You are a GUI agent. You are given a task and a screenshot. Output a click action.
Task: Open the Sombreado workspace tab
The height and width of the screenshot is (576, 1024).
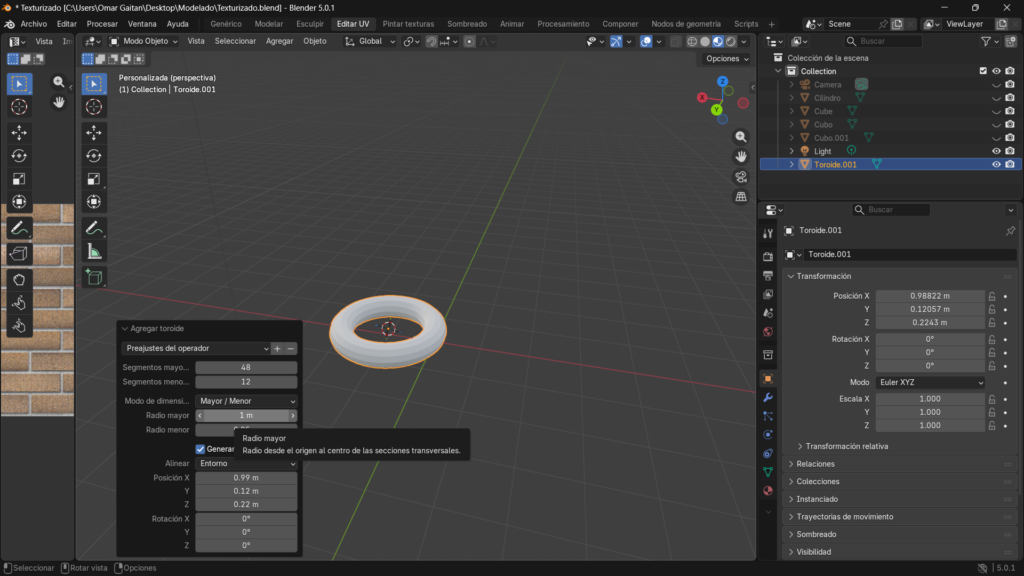tap(467, 23)
